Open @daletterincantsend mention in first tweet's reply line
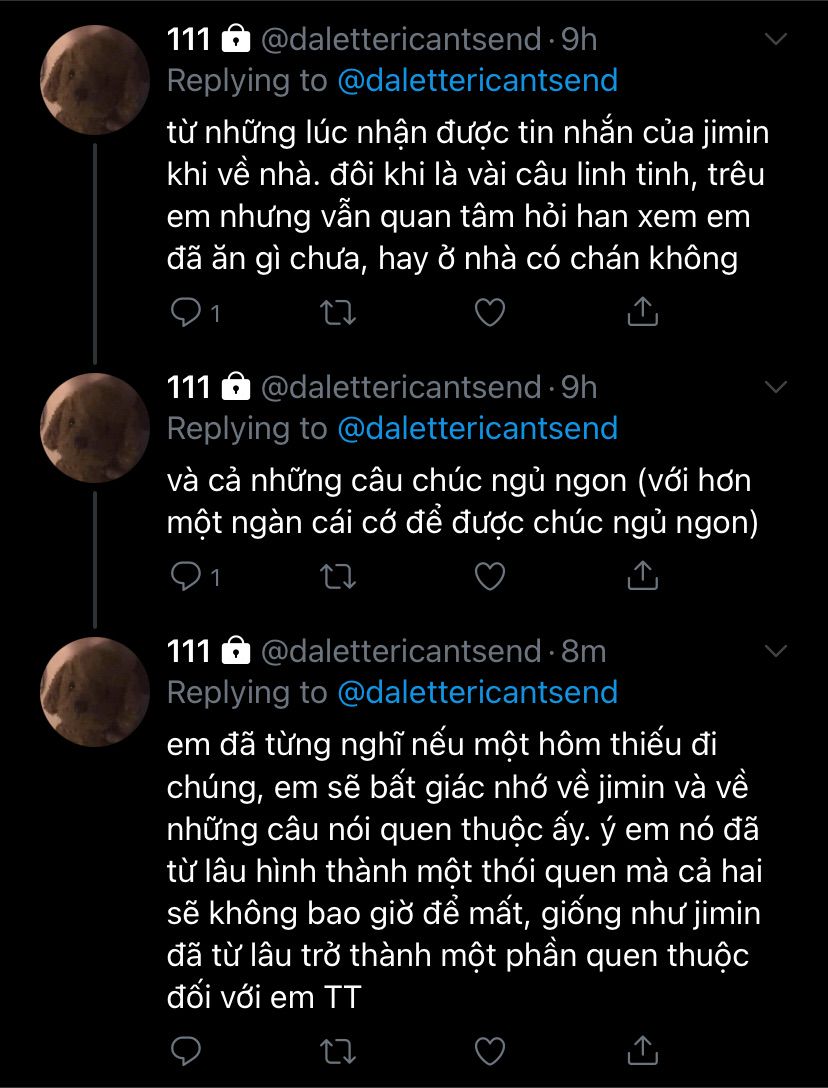Image resolution: width=828 pixels, height=1088 pixels. tap(478, 81)
